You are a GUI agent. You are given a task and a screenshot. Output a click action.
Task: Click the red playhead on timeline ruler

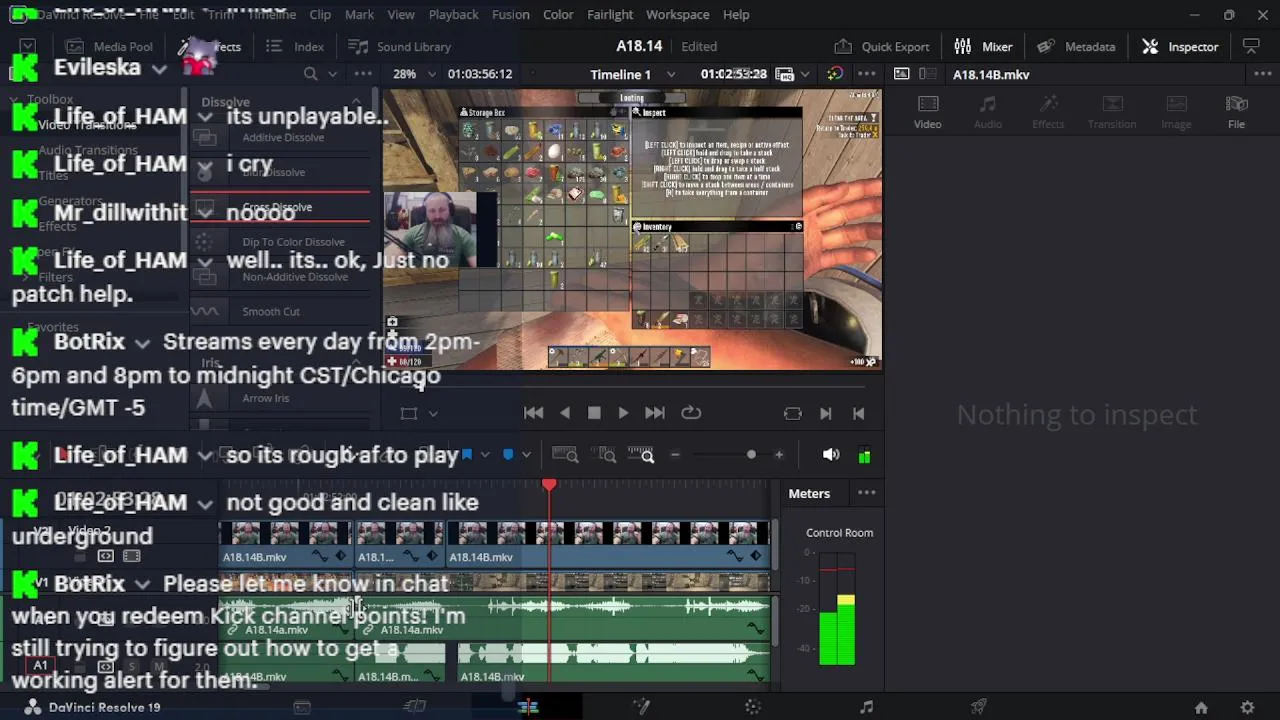(x=549, y=485)
